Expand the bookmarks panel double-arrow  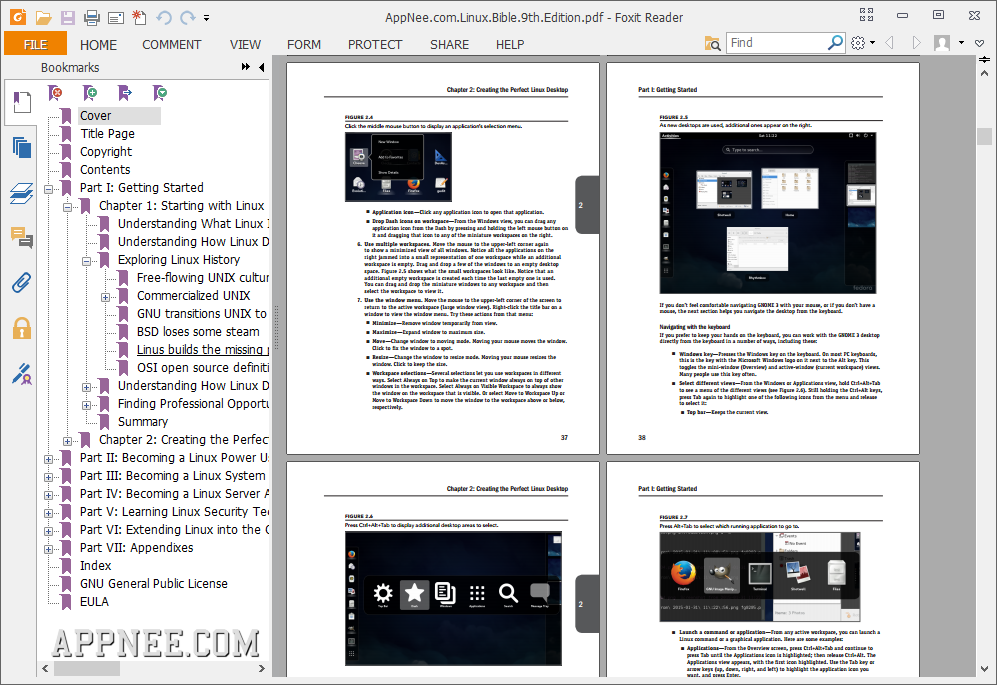coord(245,67)
